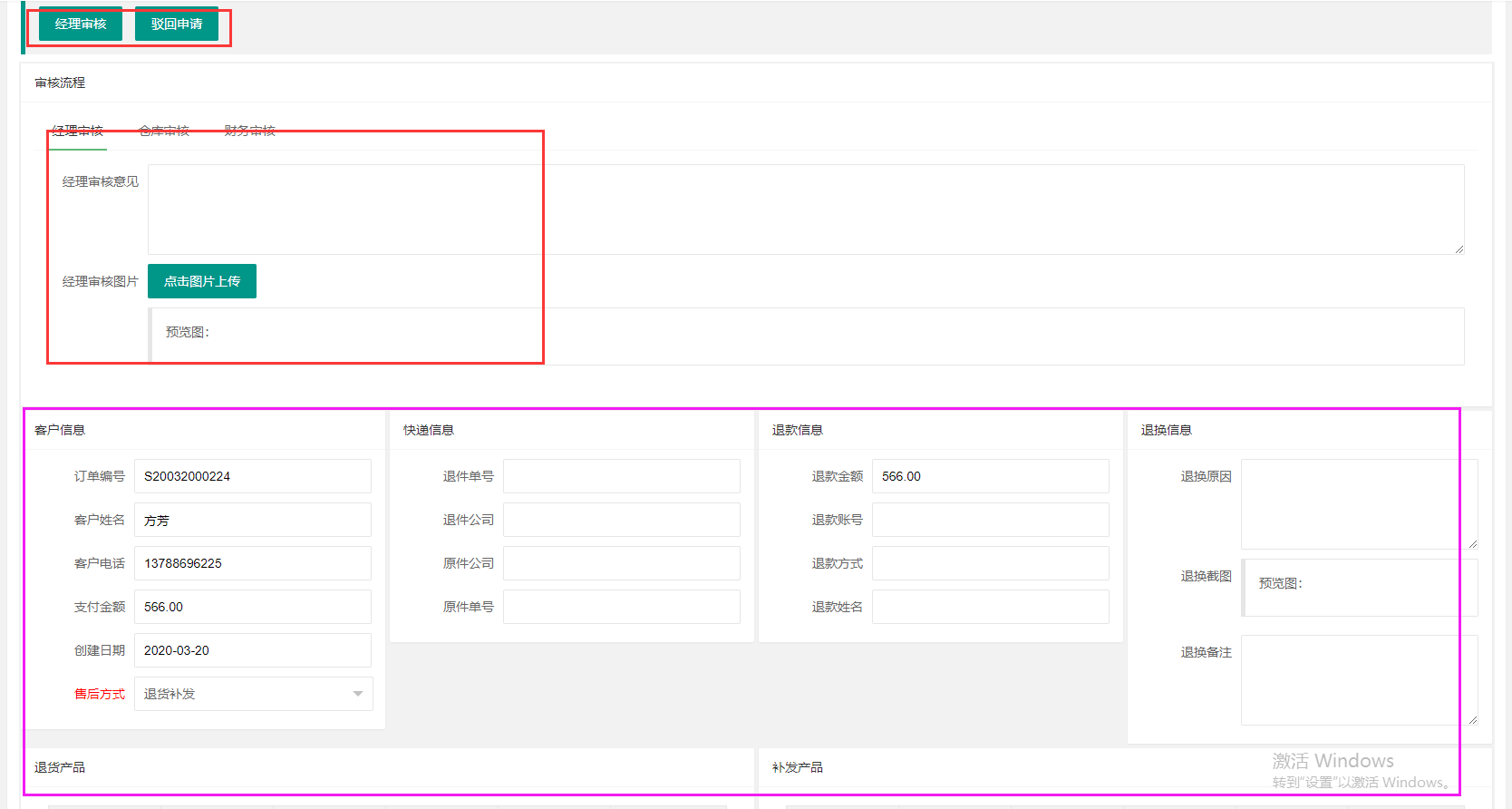Click the 经理审核 button
The image size is (1512, 809).
(81, 24)
